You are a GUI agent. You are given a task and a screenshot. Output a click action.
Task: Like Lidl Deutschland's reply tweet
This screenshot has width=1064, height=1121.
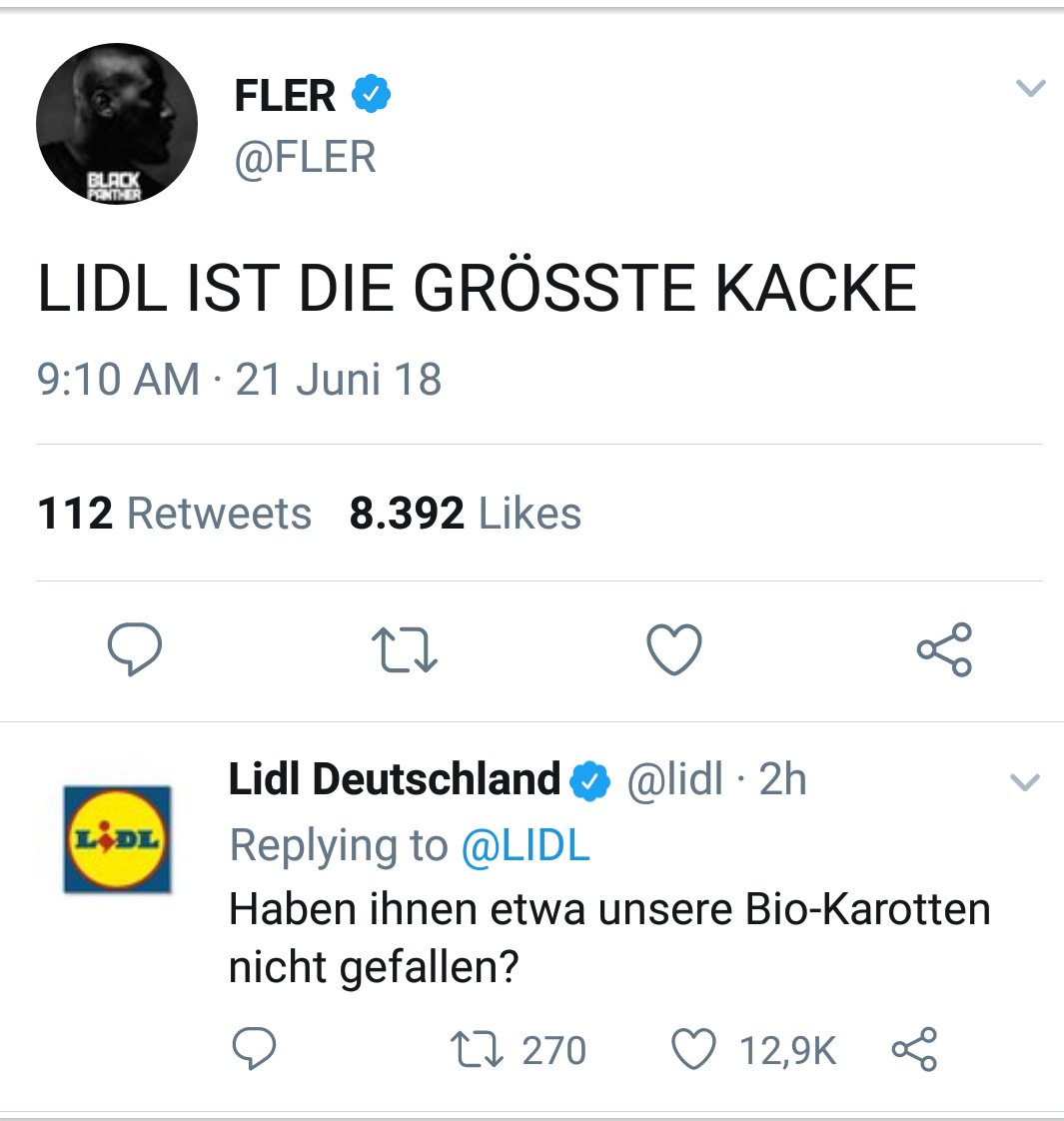tap(693, 1050)
